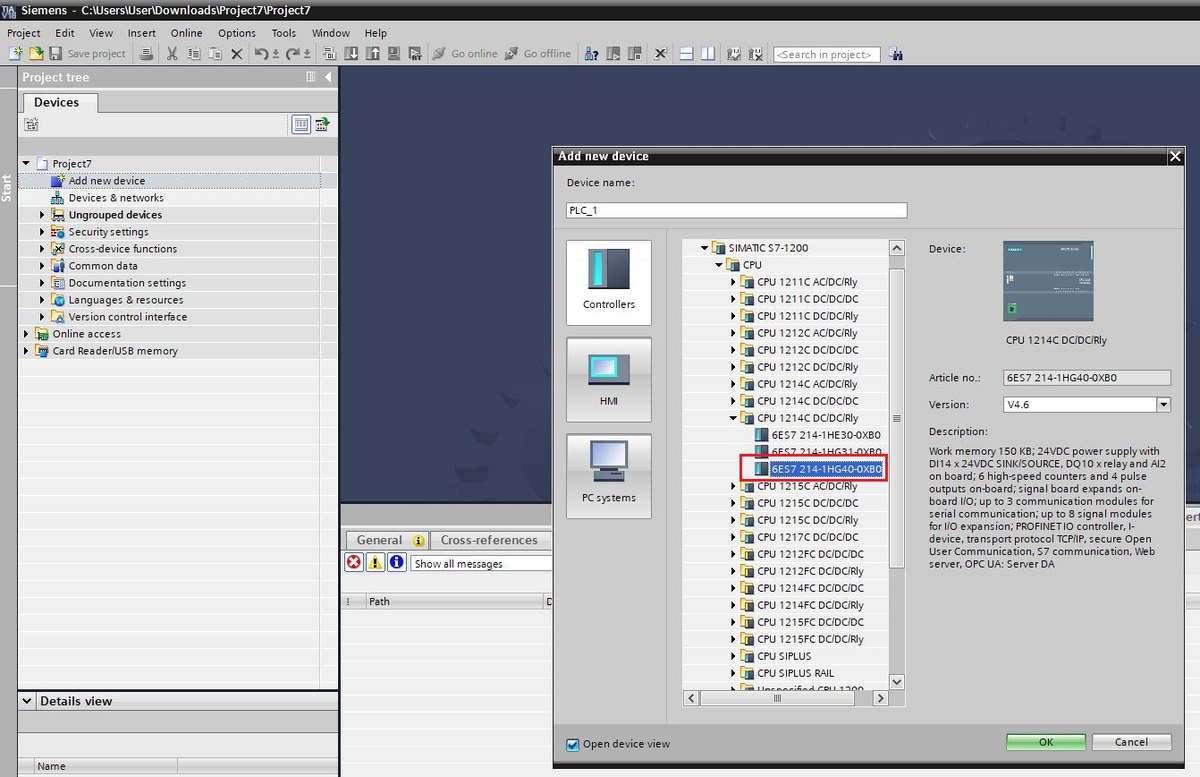This screenshot has width=1200, height=777.
Task: Toggle the Open device view checkbox
Action: 573,744
